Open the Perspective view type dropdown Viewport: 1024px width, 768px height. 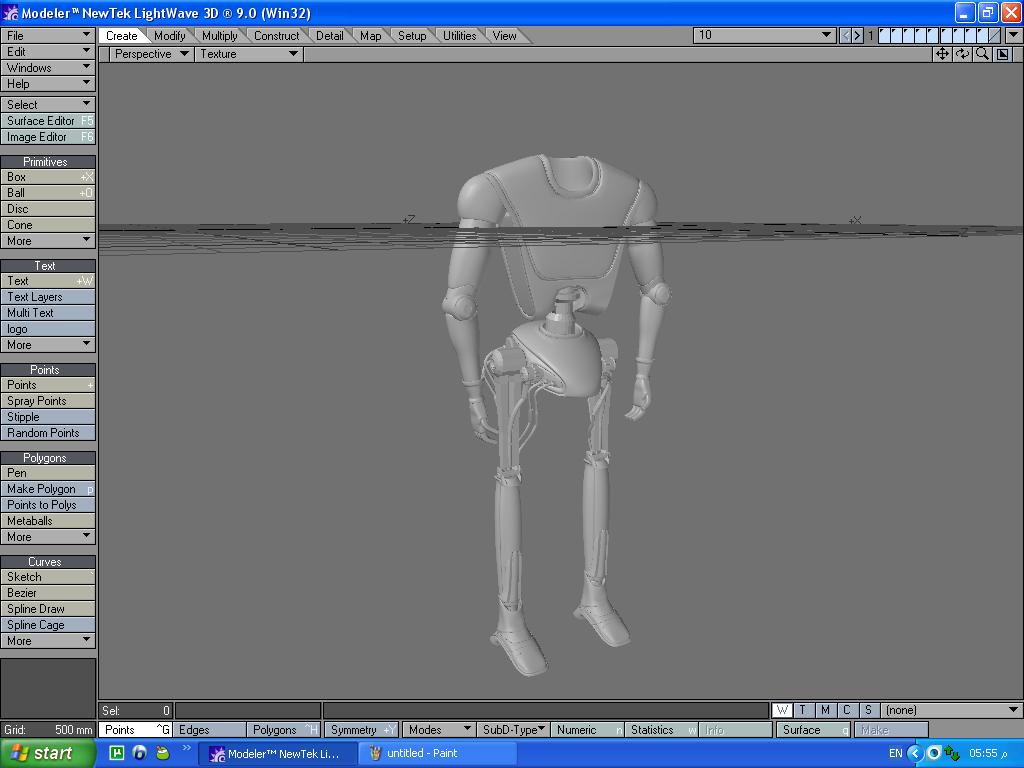[151, 54]
